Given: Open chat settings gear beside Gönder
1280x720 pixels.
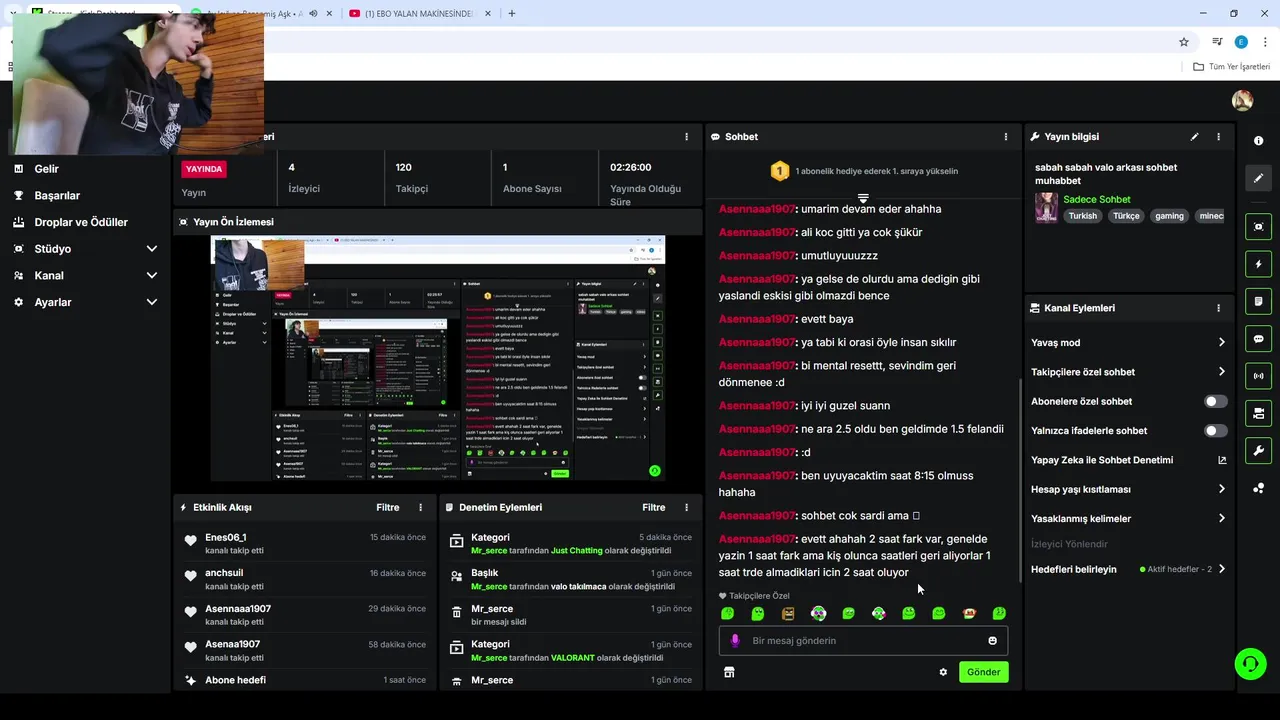Looking at the screenshot, I should pos(943,672).
